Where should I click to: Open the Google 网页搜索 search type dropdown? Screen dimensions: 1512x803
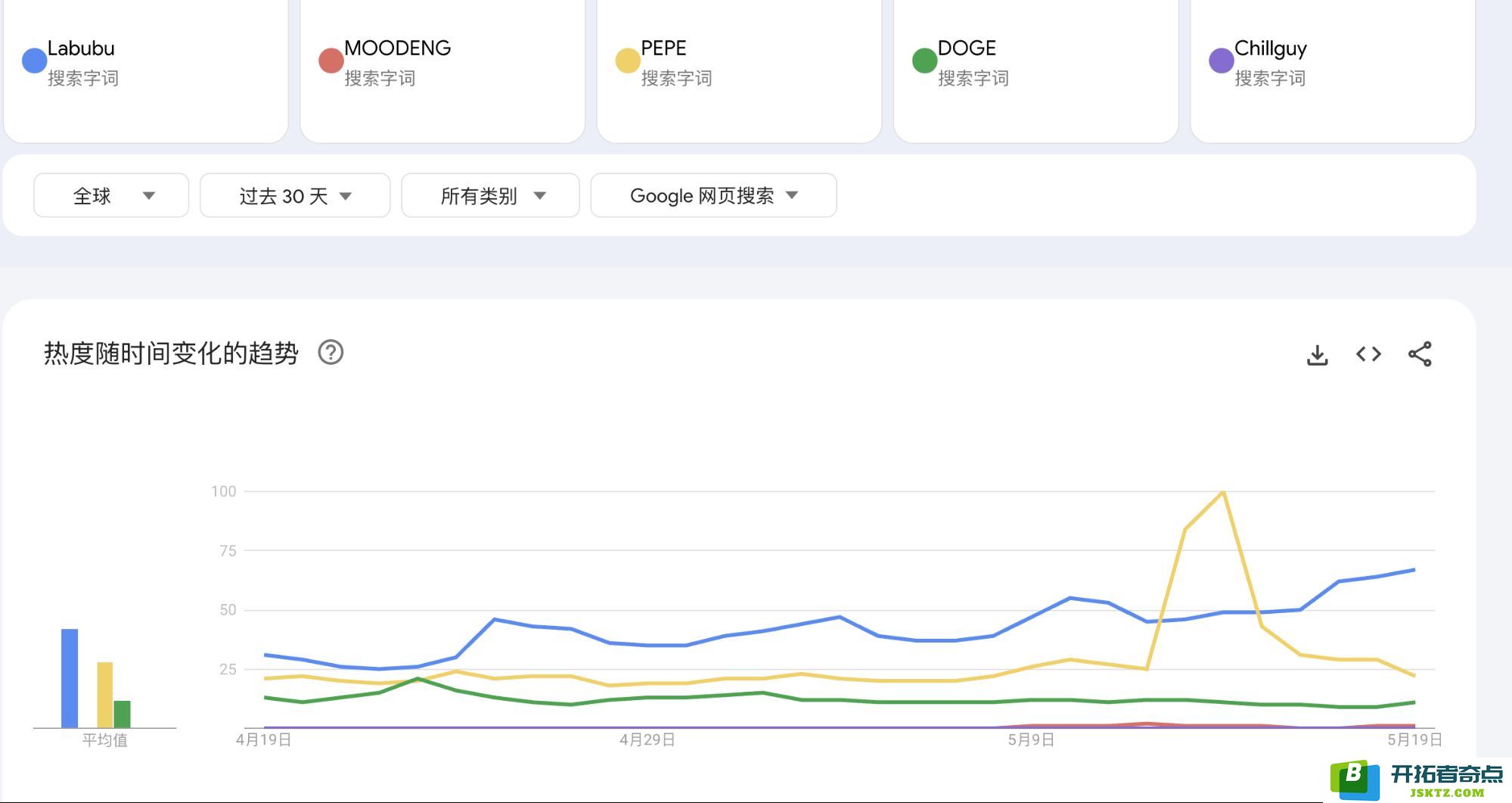click(x=713, y=196)
